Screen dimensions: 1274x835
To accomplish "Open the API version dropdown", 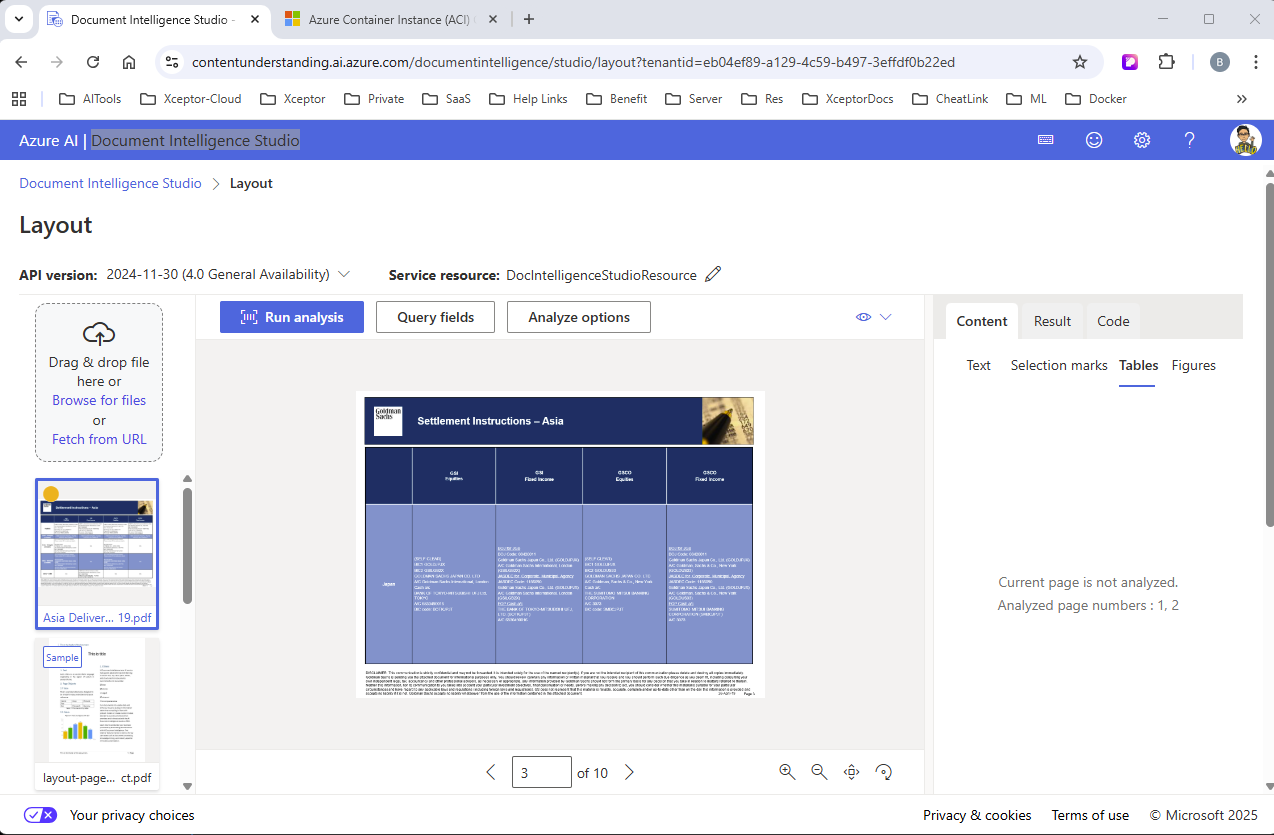I will pos(344,274).
